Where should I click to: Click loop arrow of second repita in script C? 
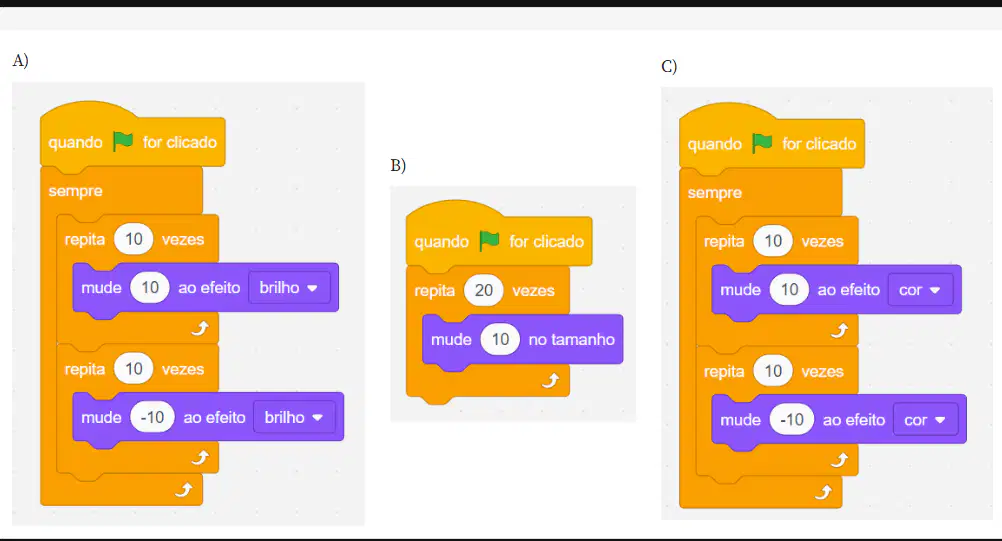[x=839, y=460]
